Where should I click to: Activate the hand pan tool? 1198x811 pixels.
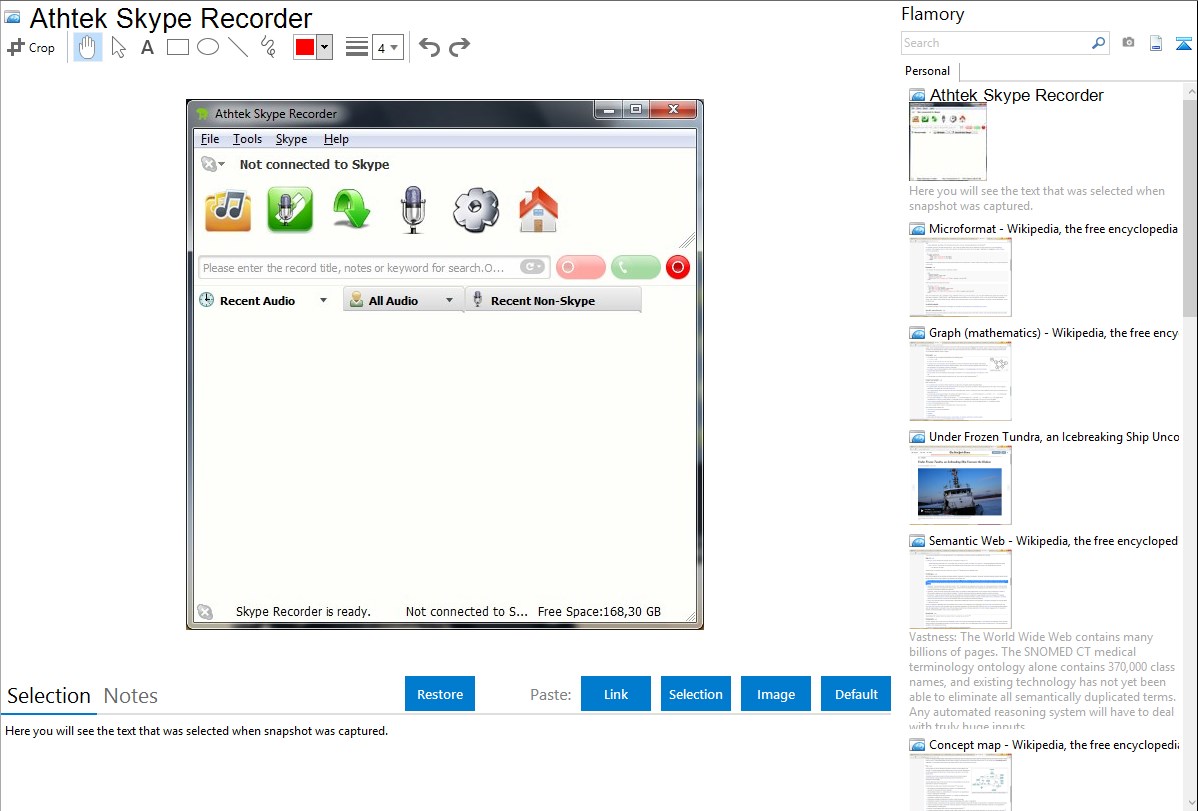(x=87, y=47)
